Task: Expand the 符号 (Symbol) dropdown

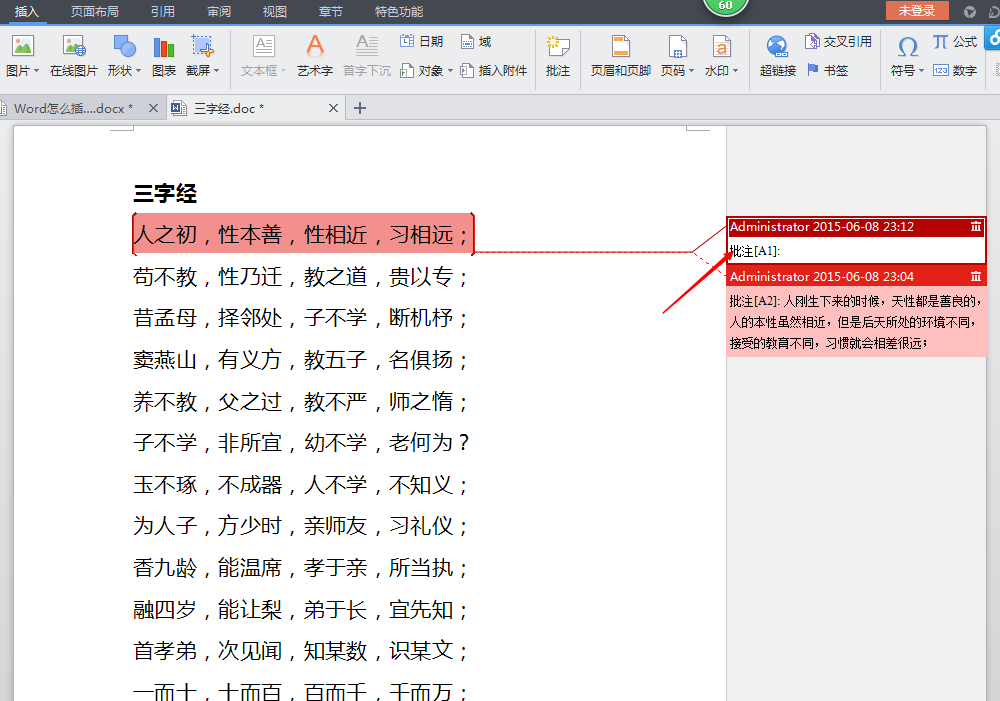Action: (920, 72)
